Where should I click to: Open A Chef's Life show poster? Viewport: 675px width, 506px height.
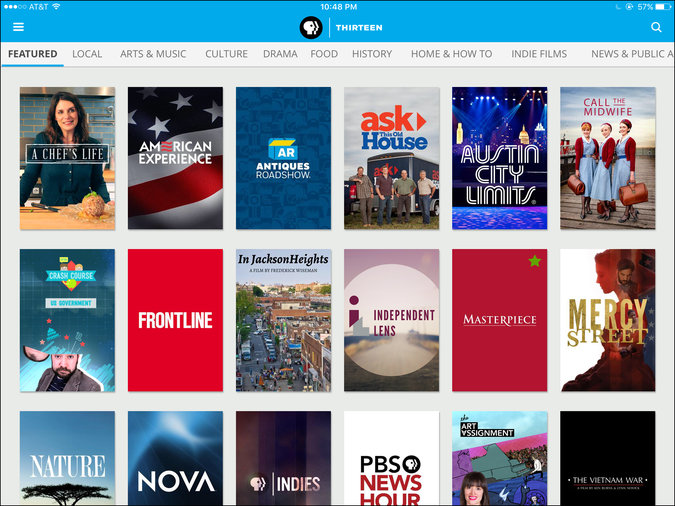(67, 158)
